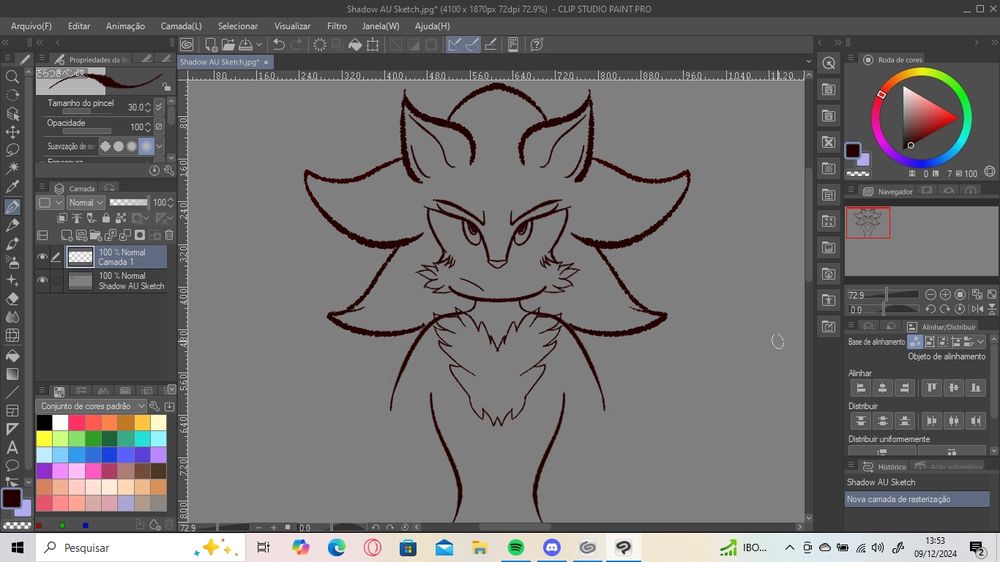
Task: Expand the save options dropdown arrow
Action: coord(260,44)
